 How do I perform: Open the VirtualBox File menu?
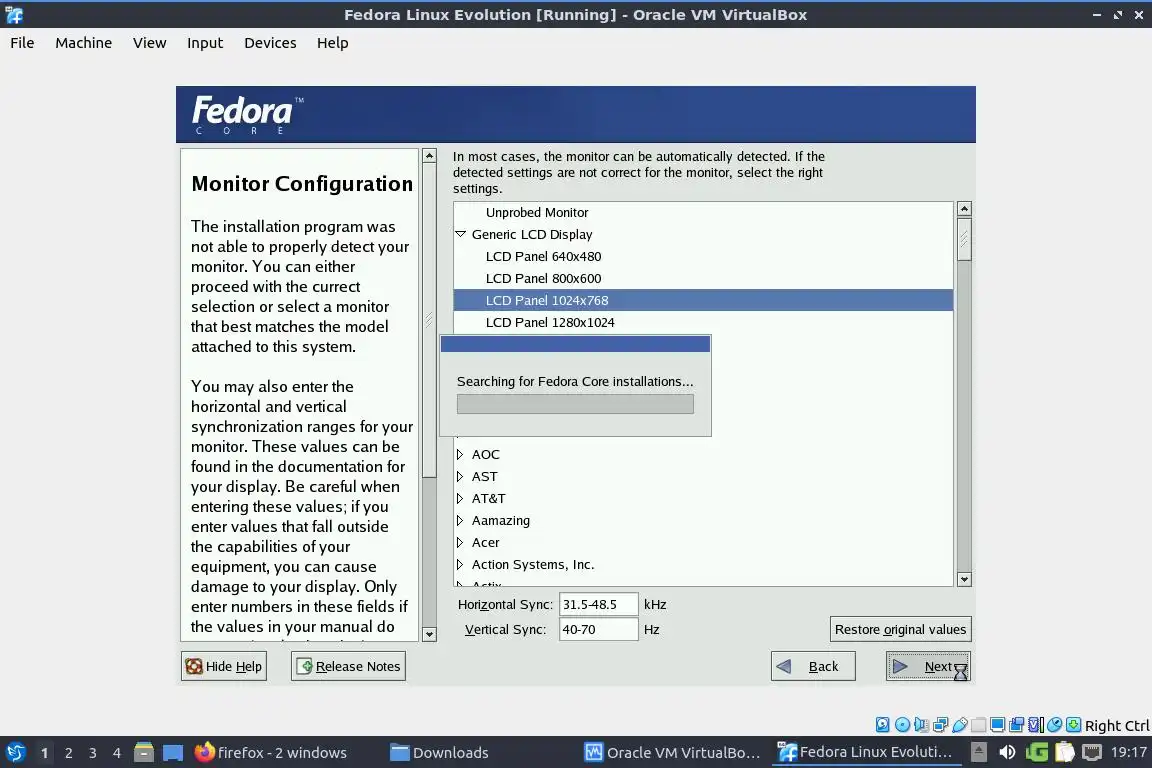point(22,43)
